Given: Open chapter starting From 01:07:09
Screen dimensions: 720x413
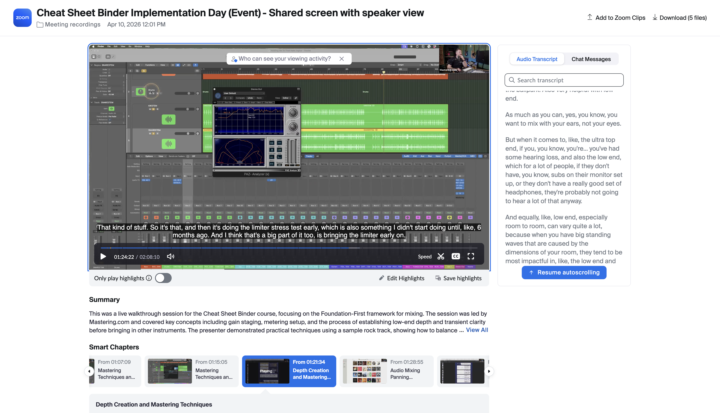Looking at the screenshot, I should tap(115, 371).
